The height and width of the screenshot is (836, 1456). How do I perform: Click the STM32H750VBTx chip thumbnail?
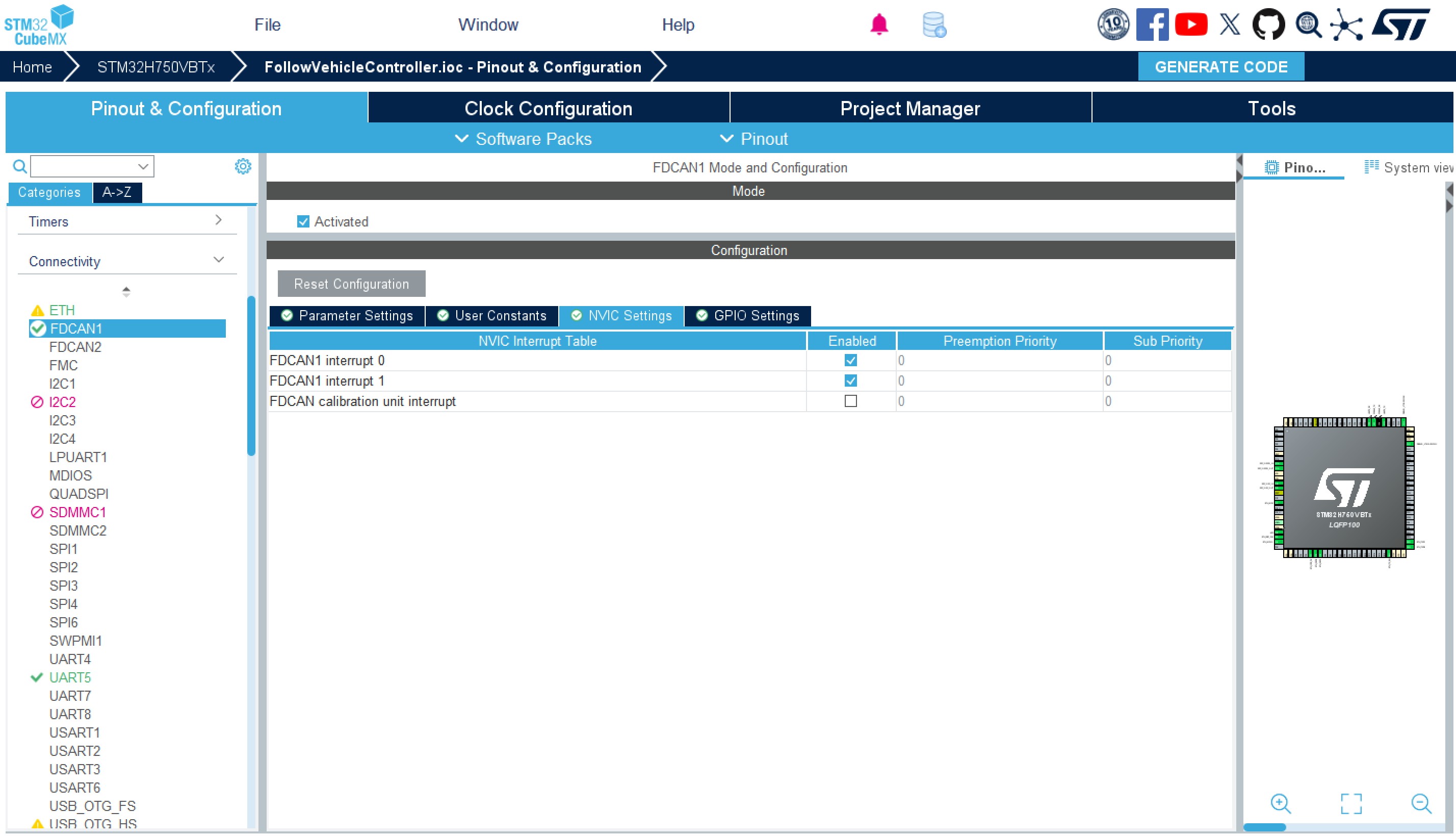pyautogui.click(x=1343, y=487)
